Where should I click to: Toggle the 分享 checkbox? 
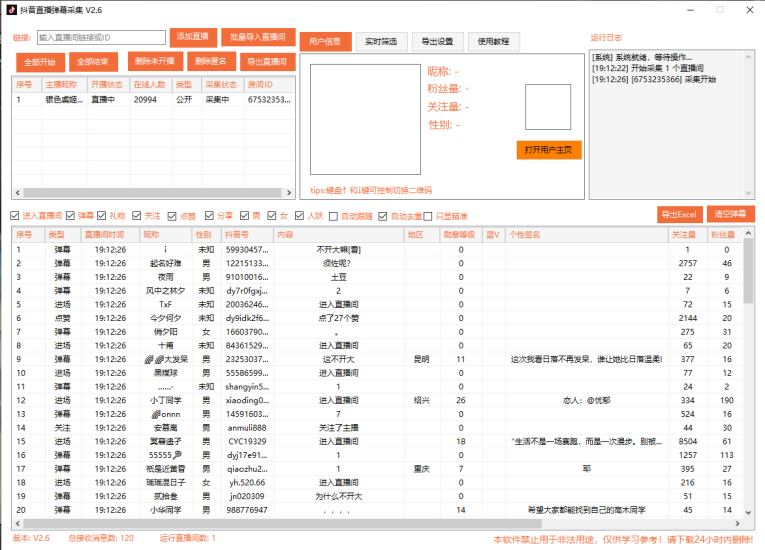point(209,216)
